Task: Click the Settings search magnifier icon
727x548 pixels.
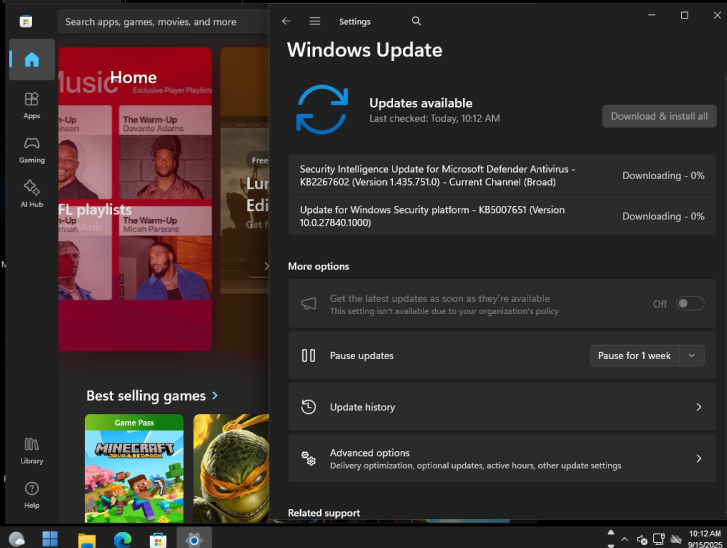Action: (416, 21)
